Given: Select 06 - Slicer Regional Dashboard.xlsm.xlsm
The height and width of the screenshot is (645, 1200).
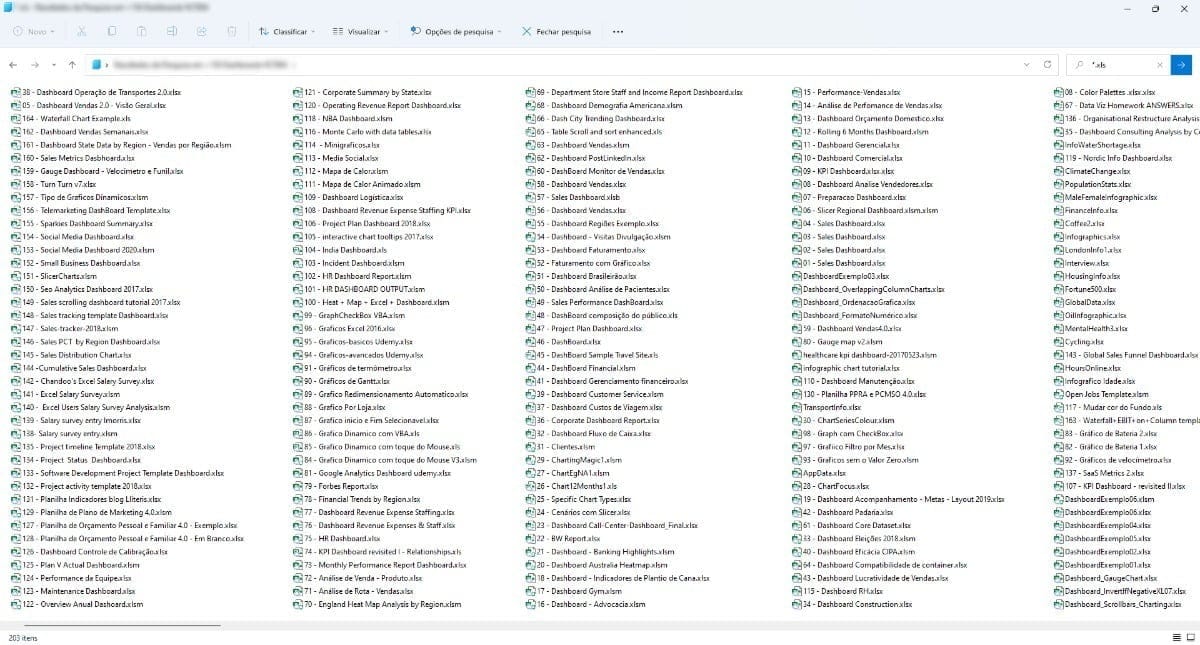Looking at the screenshot, I should click(x=865, y=210).
